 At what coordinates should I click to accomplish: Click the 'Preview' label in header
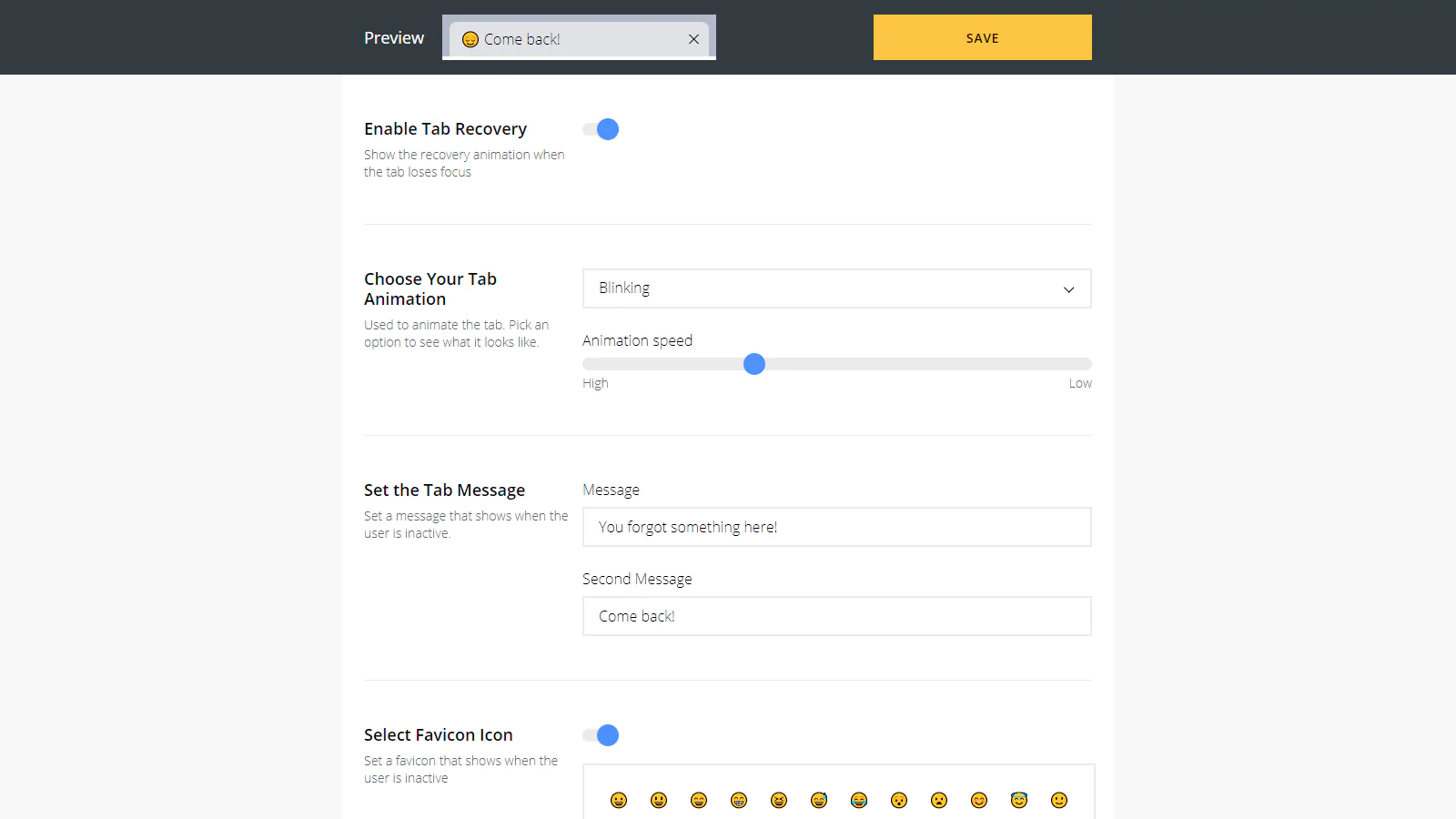tap(394, 37)
